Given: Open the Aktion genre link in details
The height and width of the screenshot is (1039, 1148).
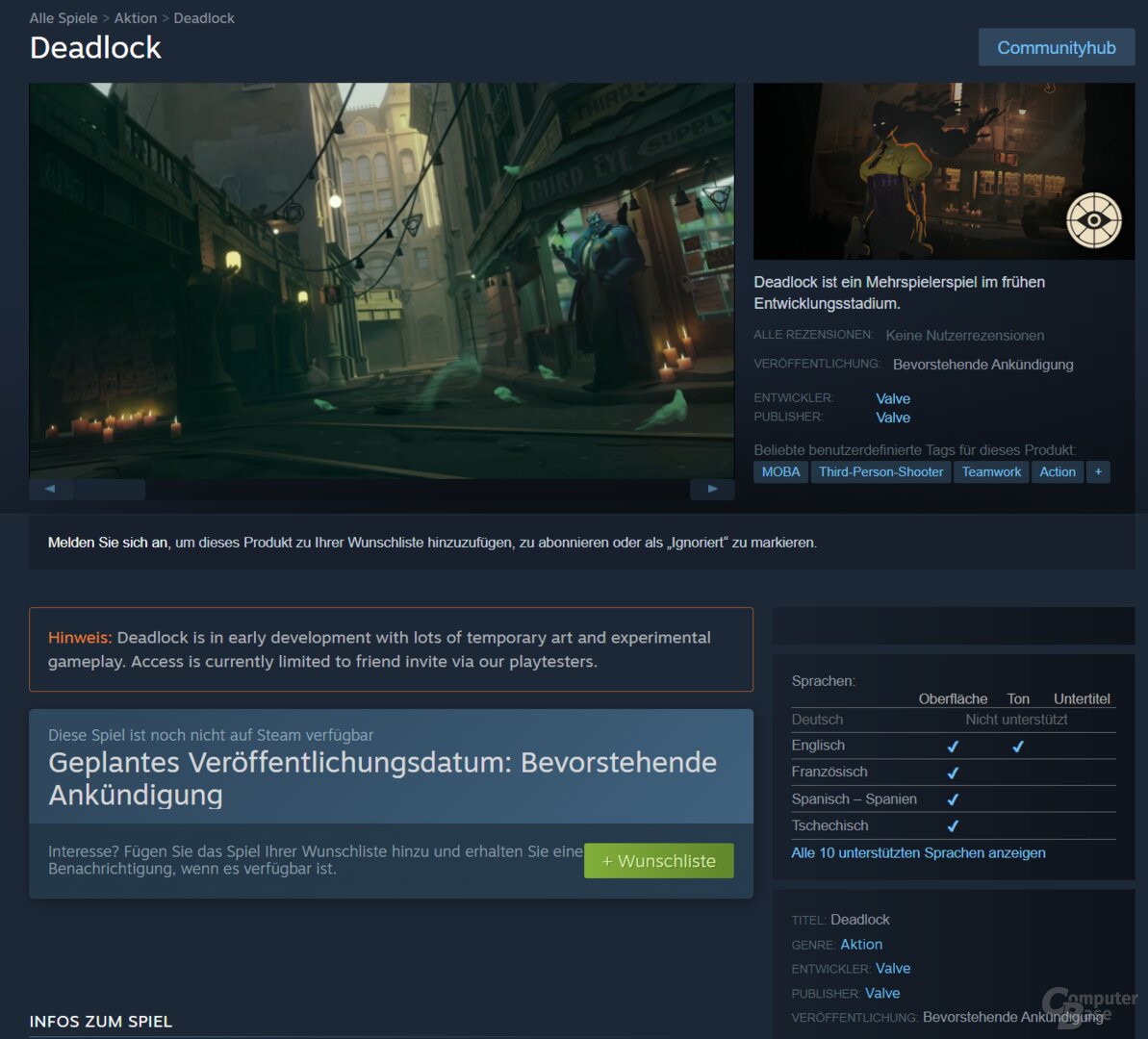Looking at the screenshot, I should click(x=861, y=945).
